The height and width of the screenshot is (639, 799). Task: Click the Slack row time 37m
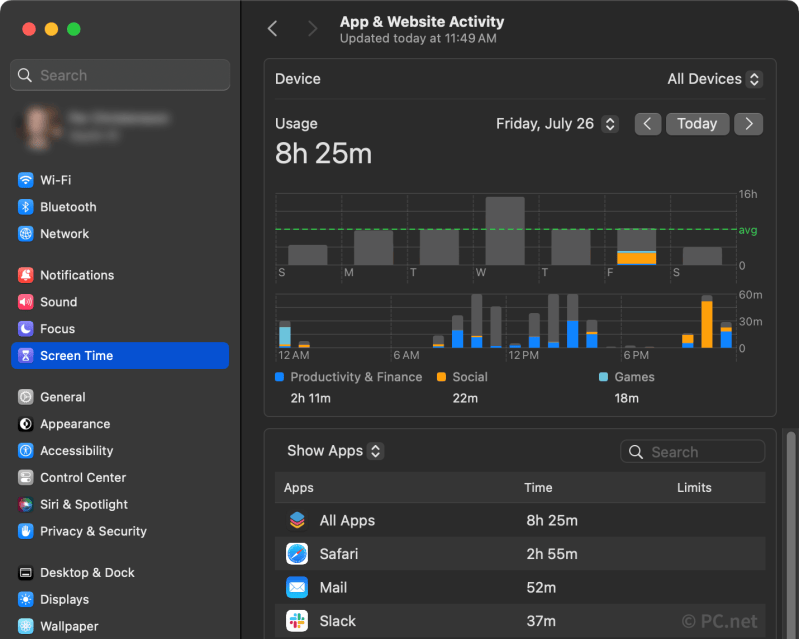541,621
